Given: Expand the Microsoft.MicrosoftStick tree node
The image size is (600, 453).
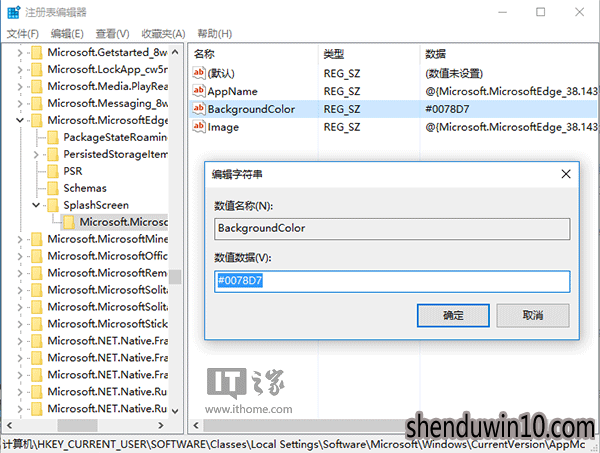Looking at the screenshot, I should click(20, 324).
